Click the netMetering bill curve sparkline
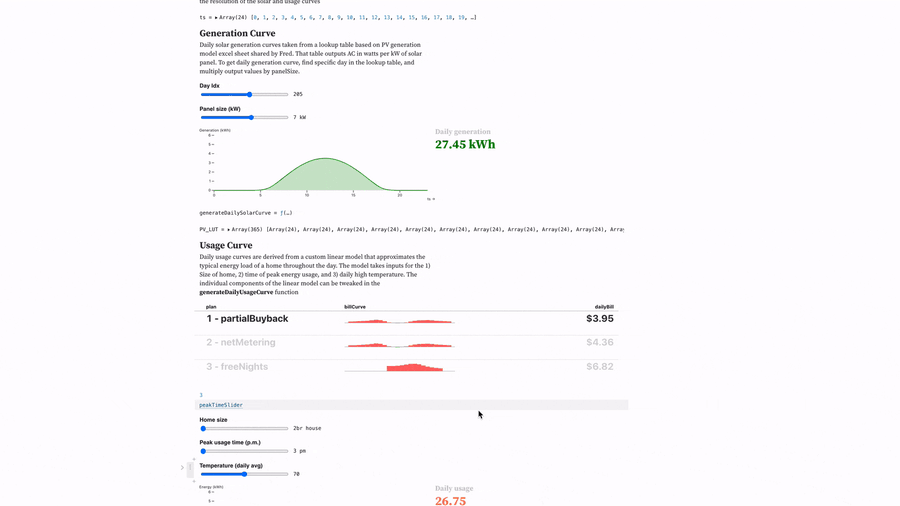This screenshot has height=506, width=900. tap(399, 345)
